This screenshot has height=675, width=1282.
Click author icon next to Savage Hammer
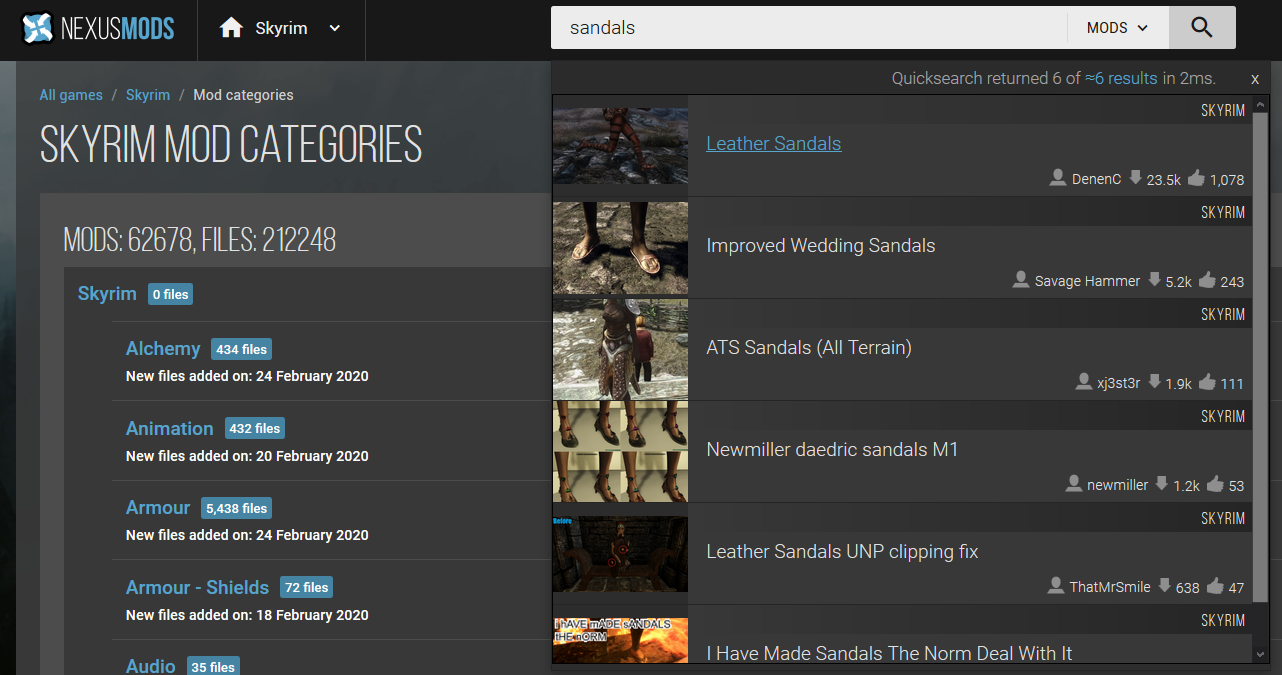click(x=1021, y=280)
